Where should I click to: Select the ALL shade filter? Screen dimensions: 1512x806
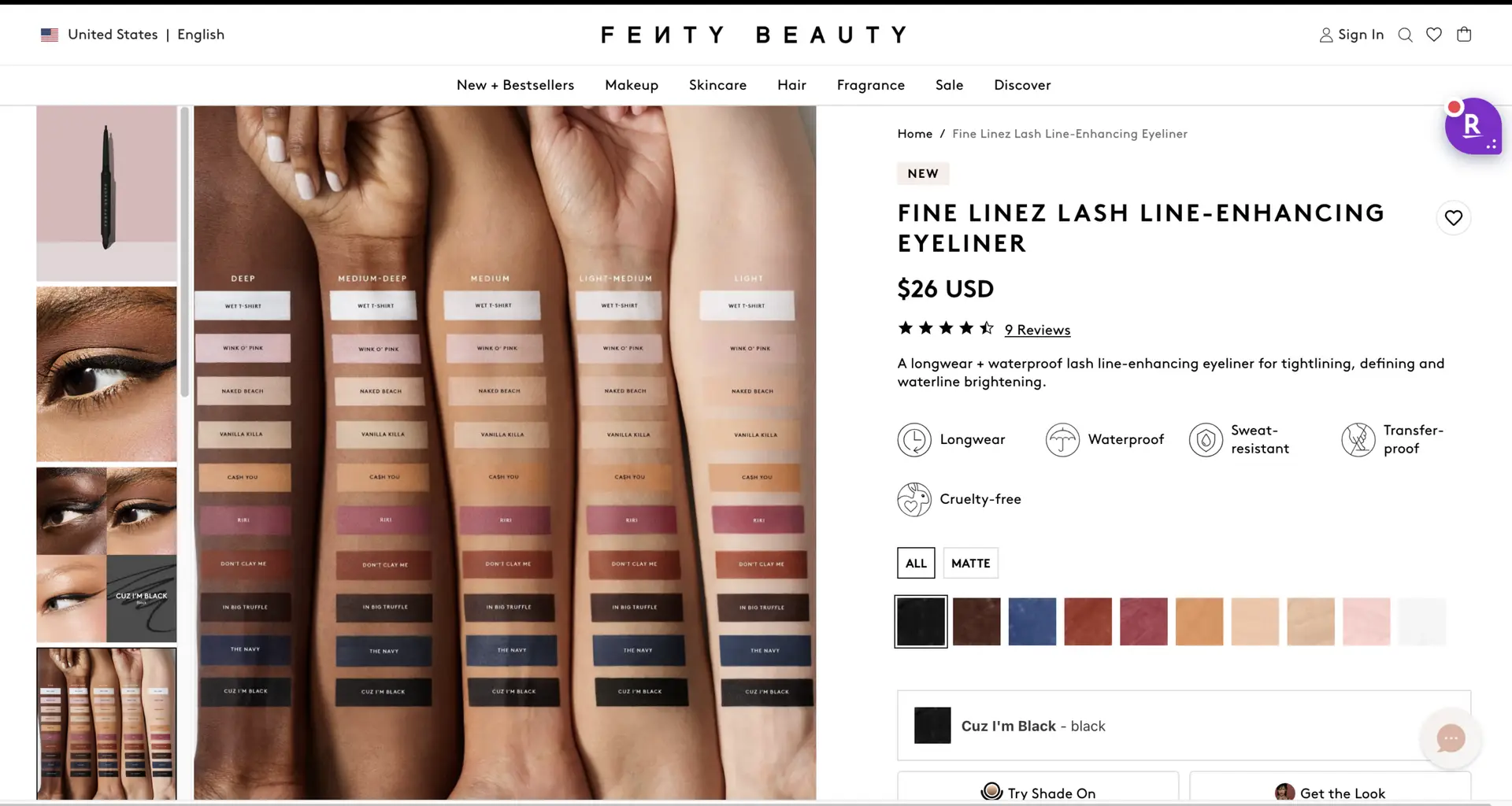click(916, 563)
